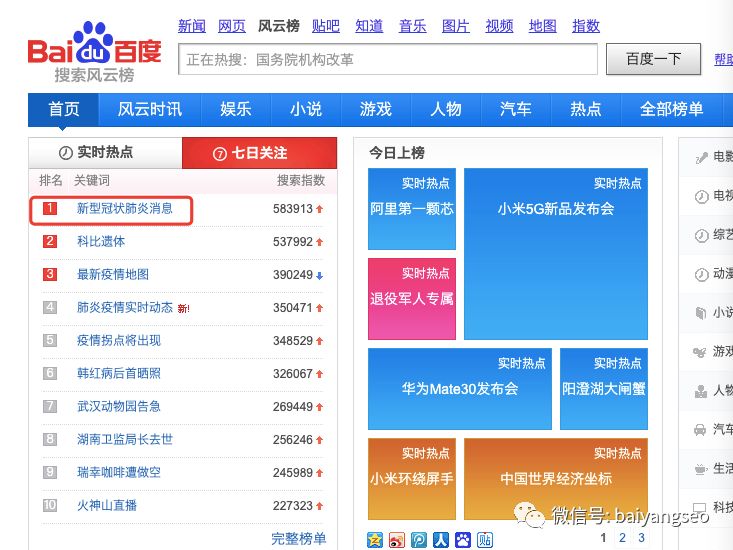Open the 电视 clock icon in sidebar
The width and height of the screenshot is (733, 550).
coord(701,197)
